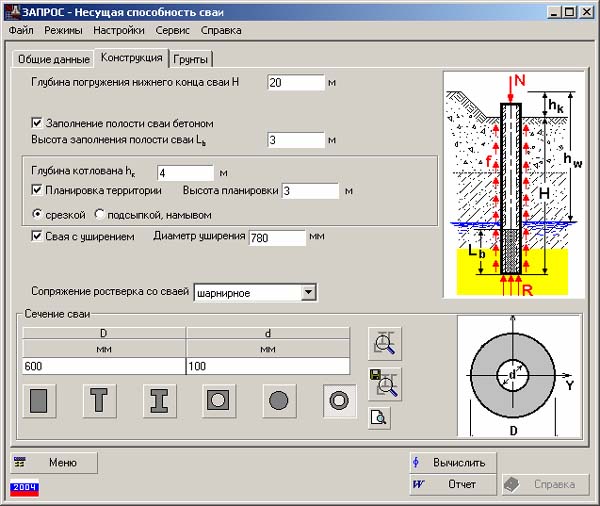Select the I-beam pile section icon
Screen dimensions: 600x506
pyautogui.click(x=159, y=400)
